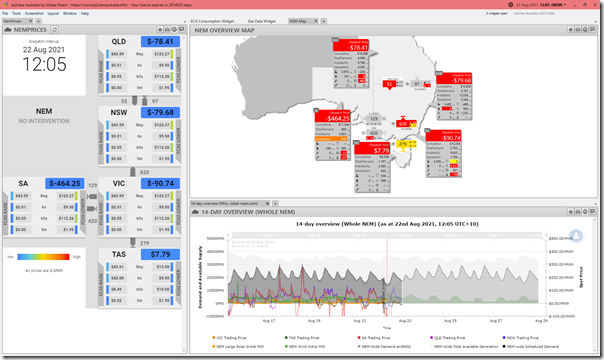Toggle TAS Trading Price legend series
The height and width of the screenshot is (360, 604).
[302, 338]
